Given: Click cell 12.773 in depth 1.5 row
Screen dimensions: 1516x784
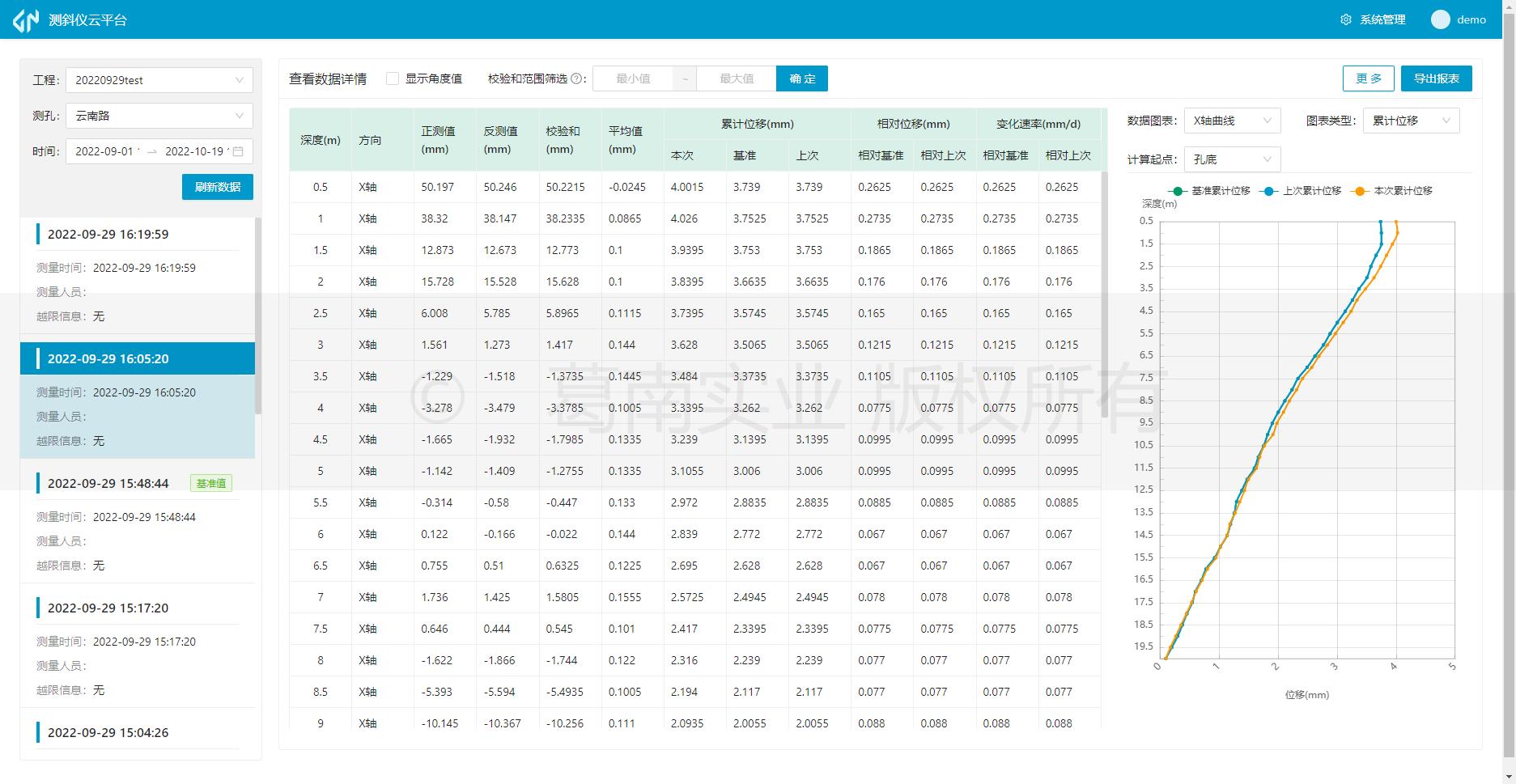Looking at the screenshot, I should (563, 250).
